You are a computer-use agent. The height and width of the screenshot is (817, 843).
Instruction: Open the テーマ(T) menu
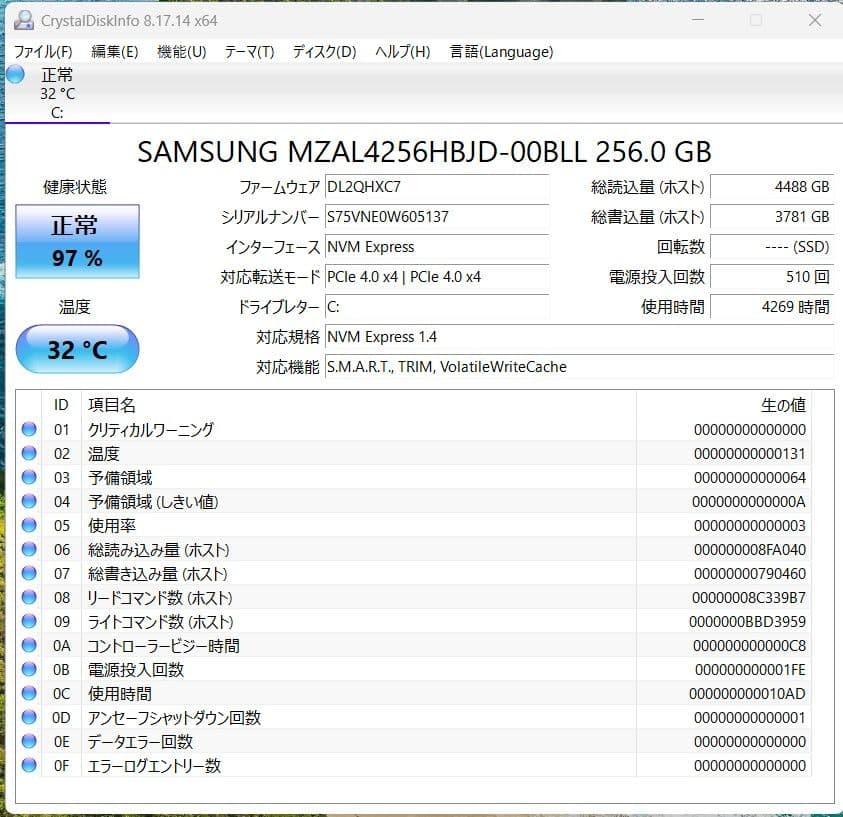248,51
